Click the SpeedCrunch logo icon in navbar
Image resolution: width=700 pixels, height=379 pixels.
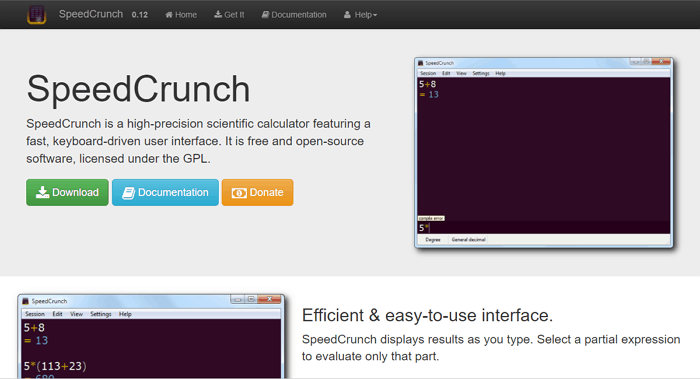pos(37,14)
